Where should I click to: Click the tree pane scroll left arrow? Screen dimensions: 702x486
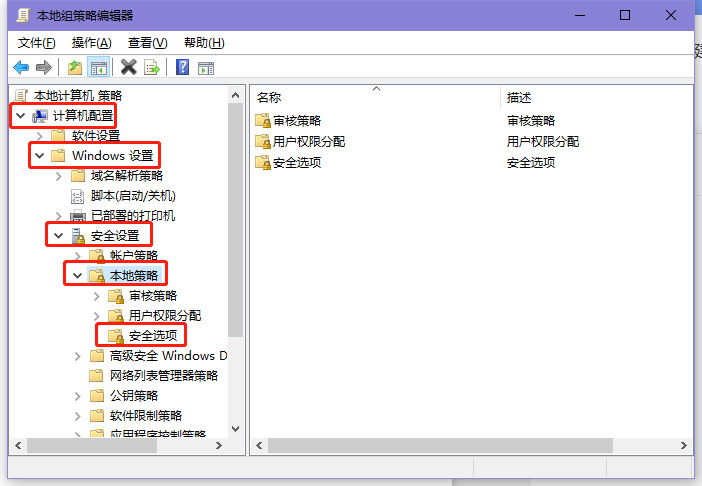18,445
